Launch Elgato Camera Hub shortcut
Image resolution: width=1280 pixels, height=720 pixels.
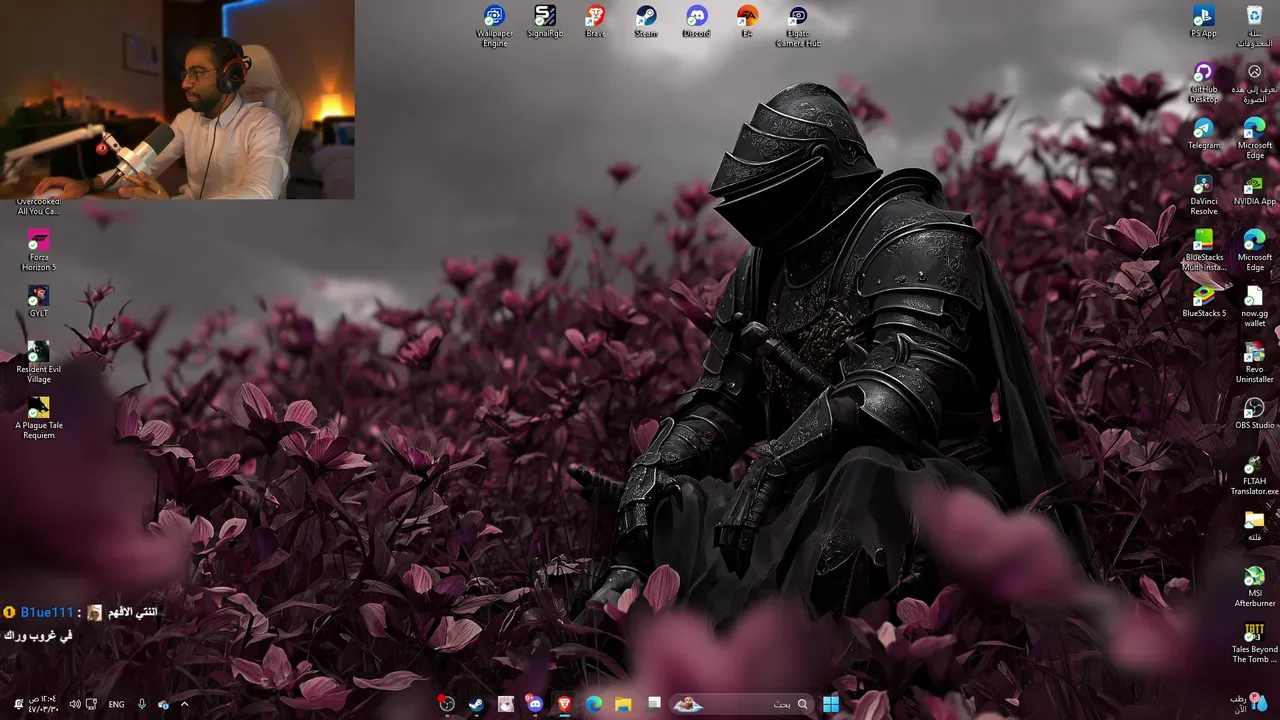pos(798,26)
